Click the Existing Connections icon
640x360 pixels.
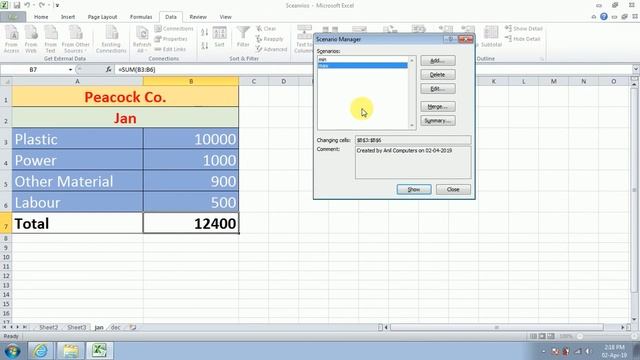pos(111,39)
